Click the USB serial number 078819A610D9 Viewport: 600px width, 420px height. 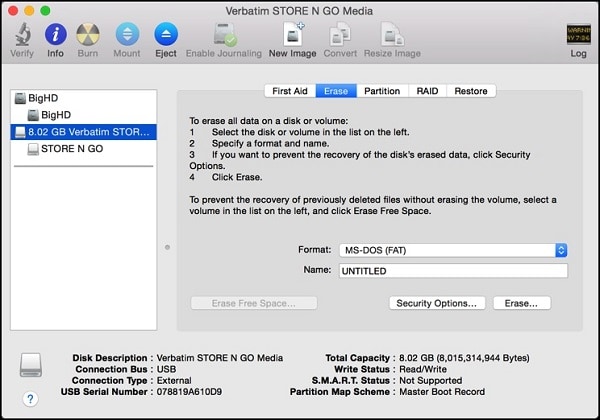pyautogui.click(x=189, y=392)
